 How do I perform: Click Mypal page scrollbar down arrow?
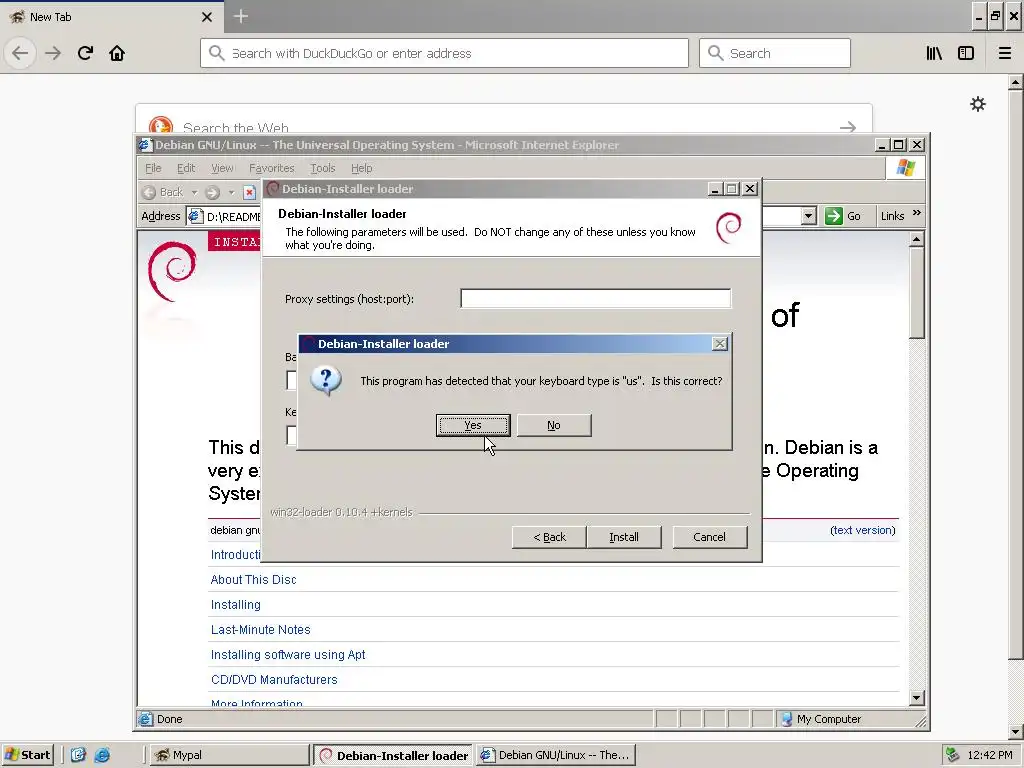(1016, 732)
